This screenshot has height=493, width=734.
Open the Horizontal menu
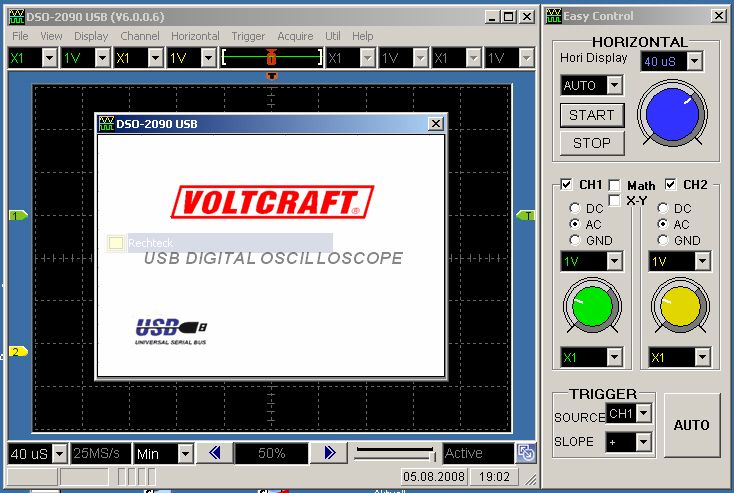(x=195, y=36)
